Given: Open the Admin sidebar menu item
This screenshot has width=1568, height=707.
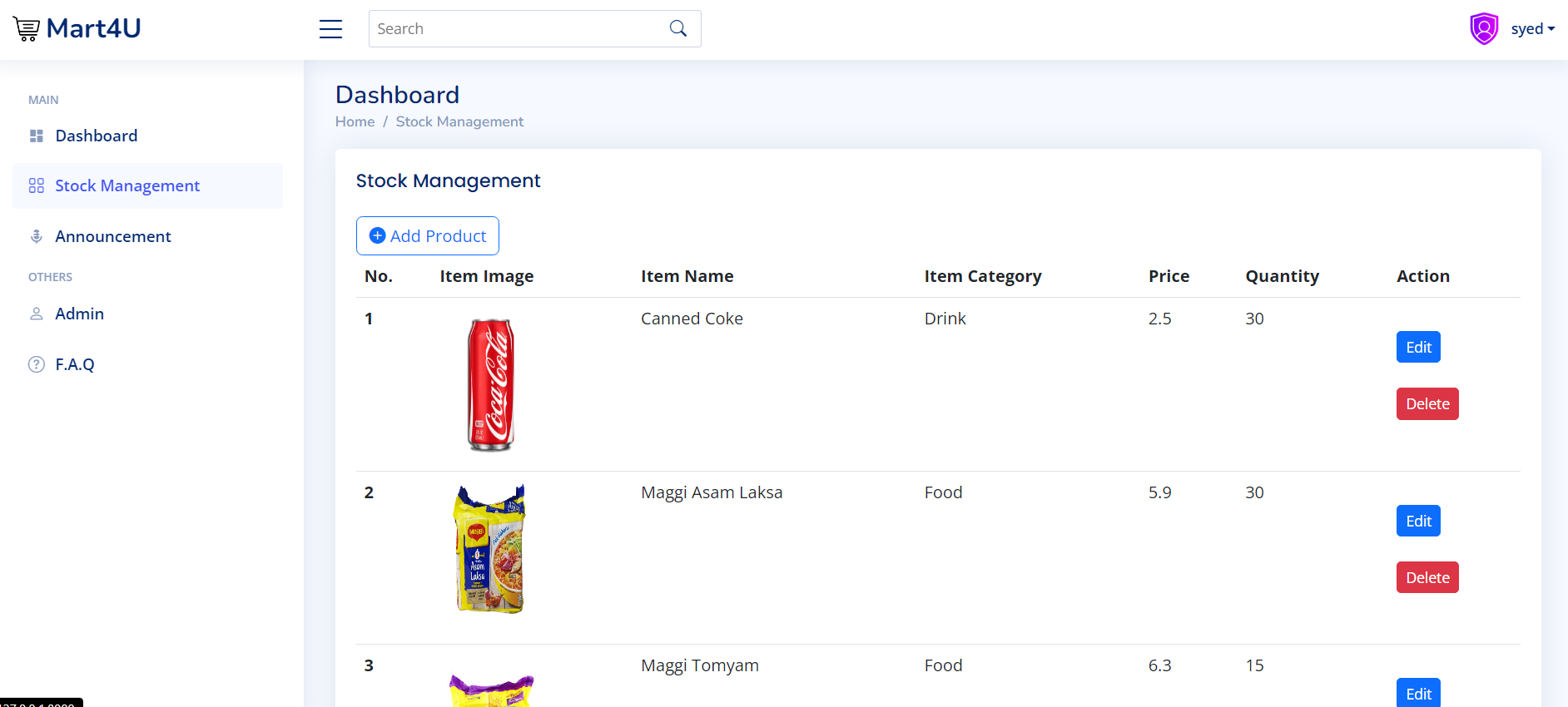Looking at the screenshot, I should pos(80,314).
